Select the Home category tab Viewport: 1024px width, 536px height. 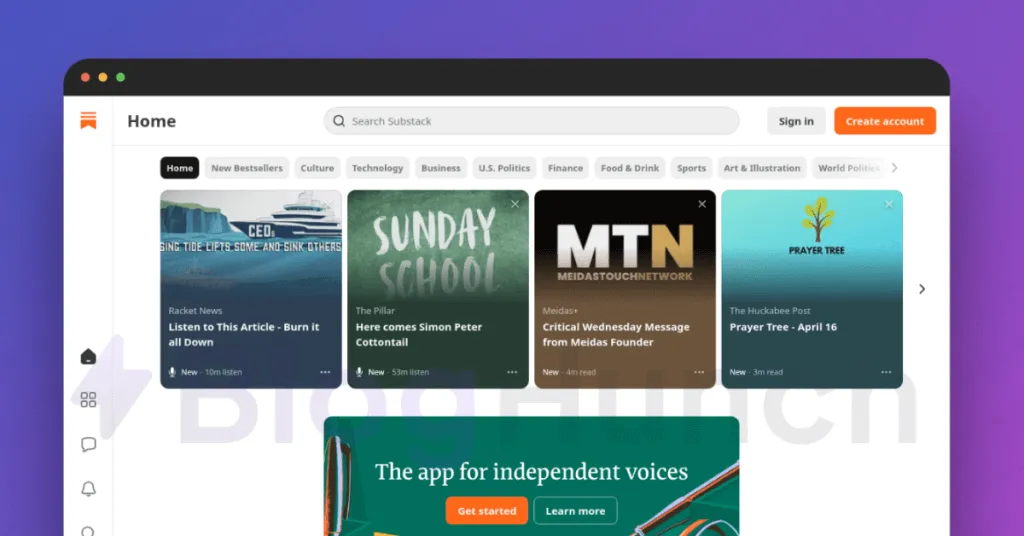click(x=180, y=168)
